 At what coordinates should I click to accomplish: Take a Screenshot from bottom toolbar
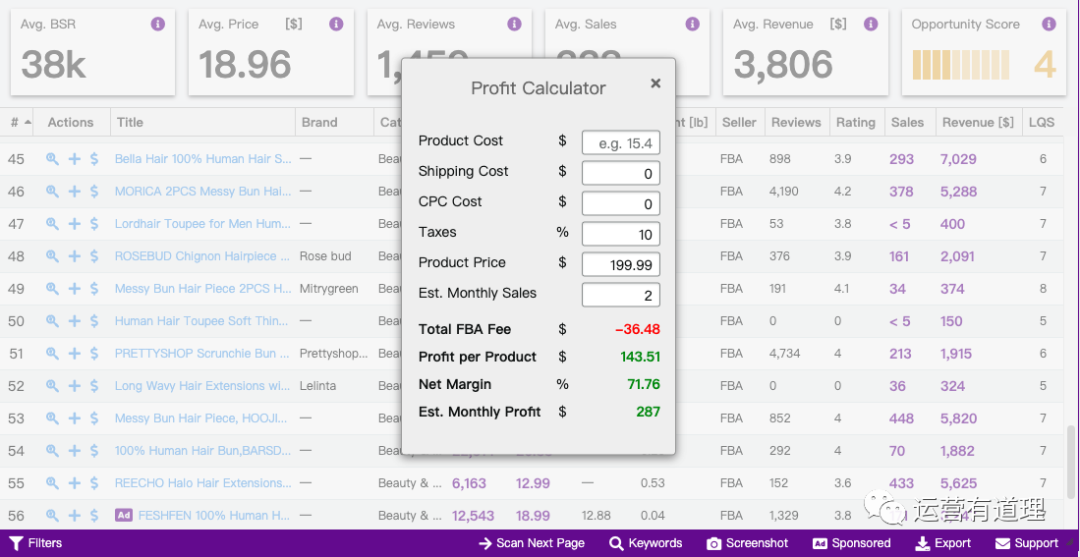click(x=747, y=543)
